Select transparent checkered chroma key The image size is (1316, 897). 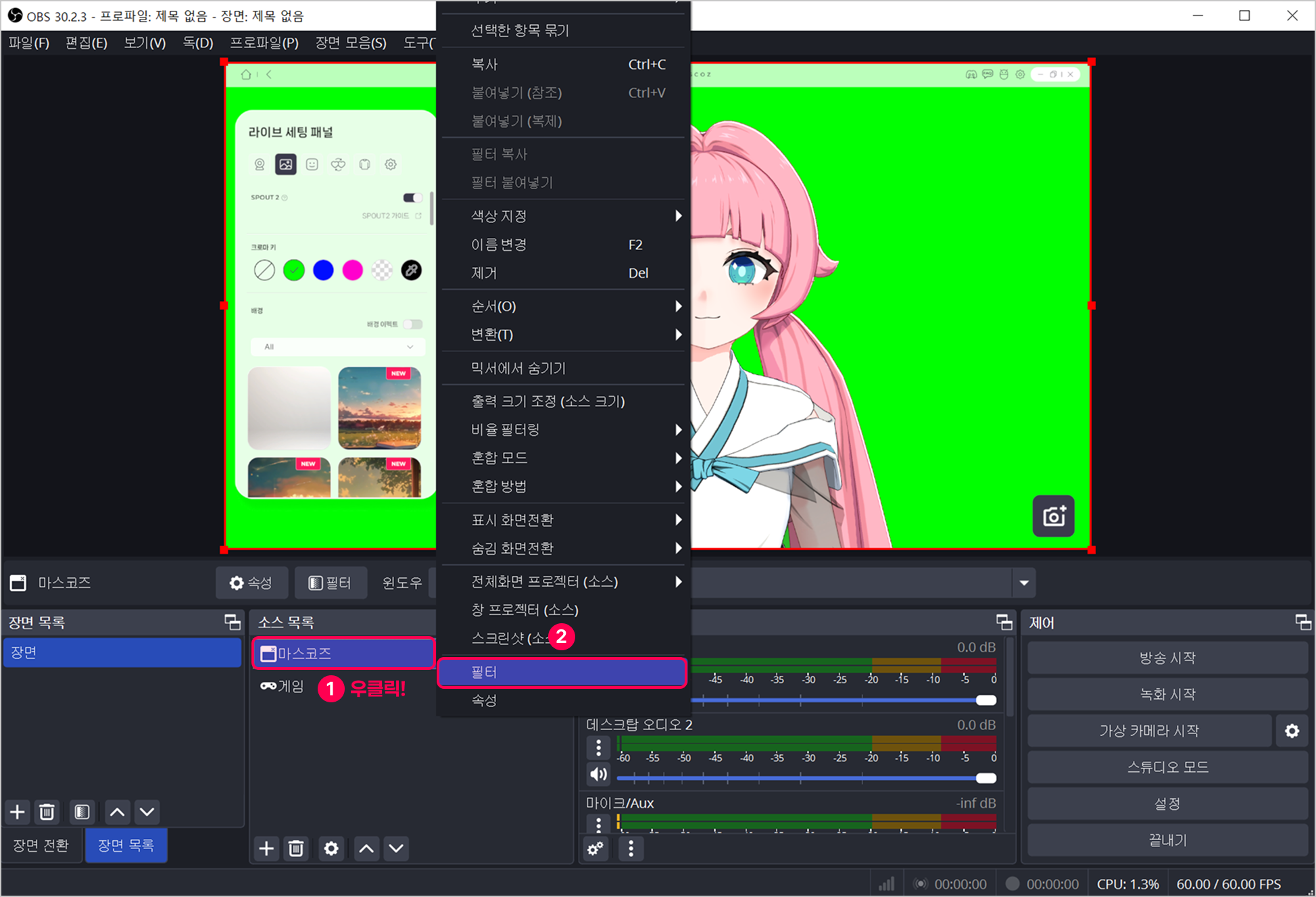(382, 270)
